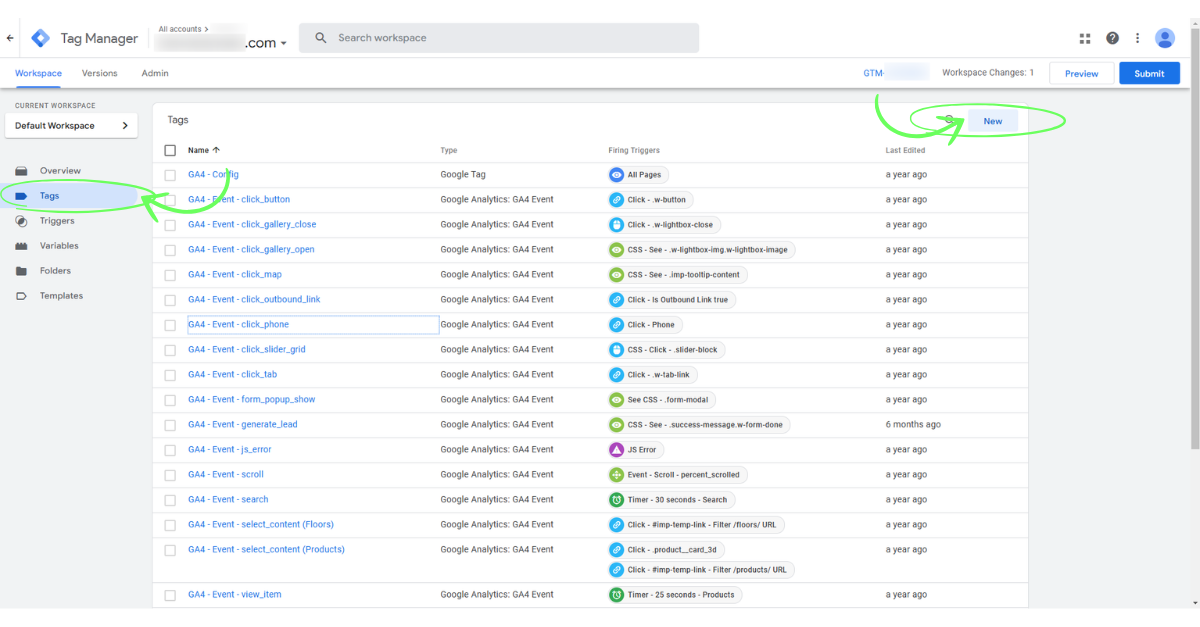The width and height of the screenshot is (1200, 627).
Task: Open the GA4 - Event - form_popup_show tag
Action: coord(251,400)
